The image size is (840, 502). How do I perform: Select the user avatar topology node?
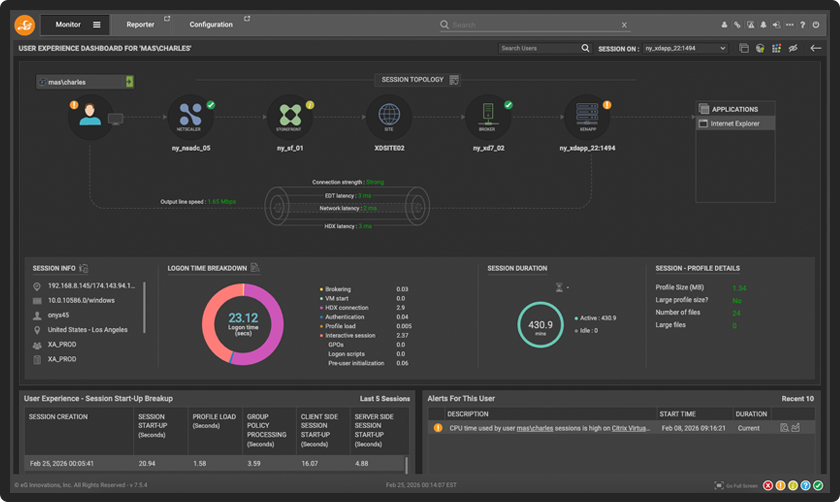(x=89, y=115)
